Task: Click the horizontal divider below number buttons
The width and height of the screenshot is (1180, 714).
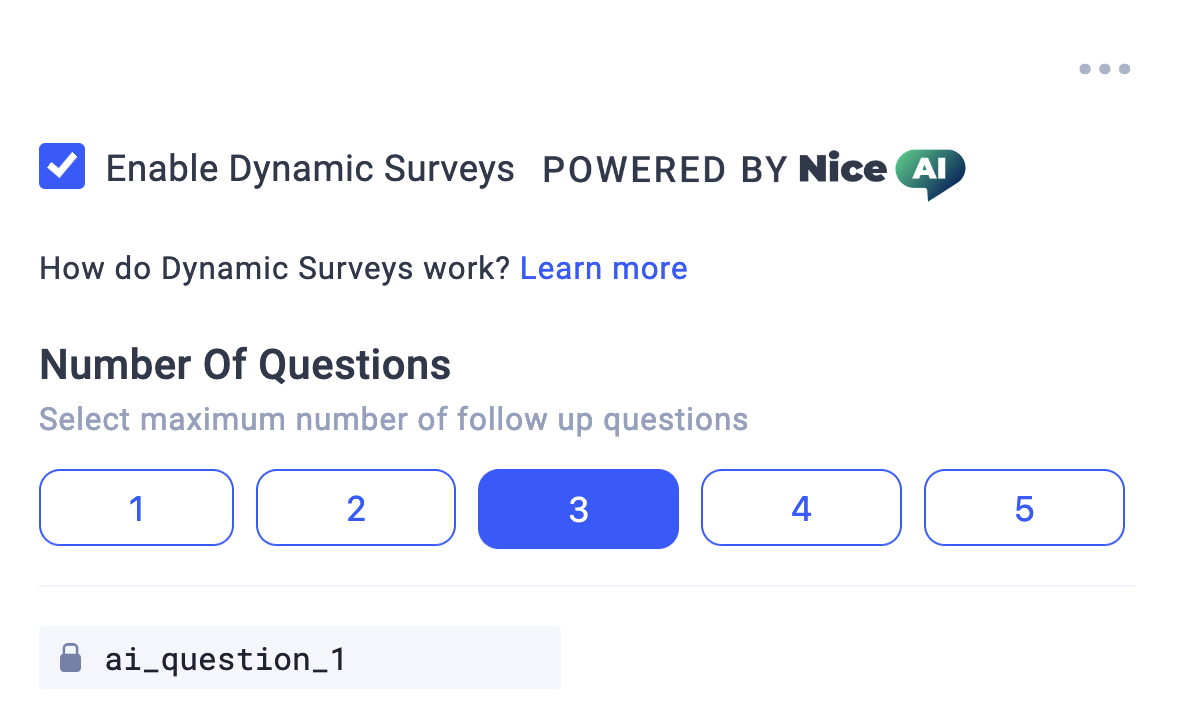Action: pos(587,586)
